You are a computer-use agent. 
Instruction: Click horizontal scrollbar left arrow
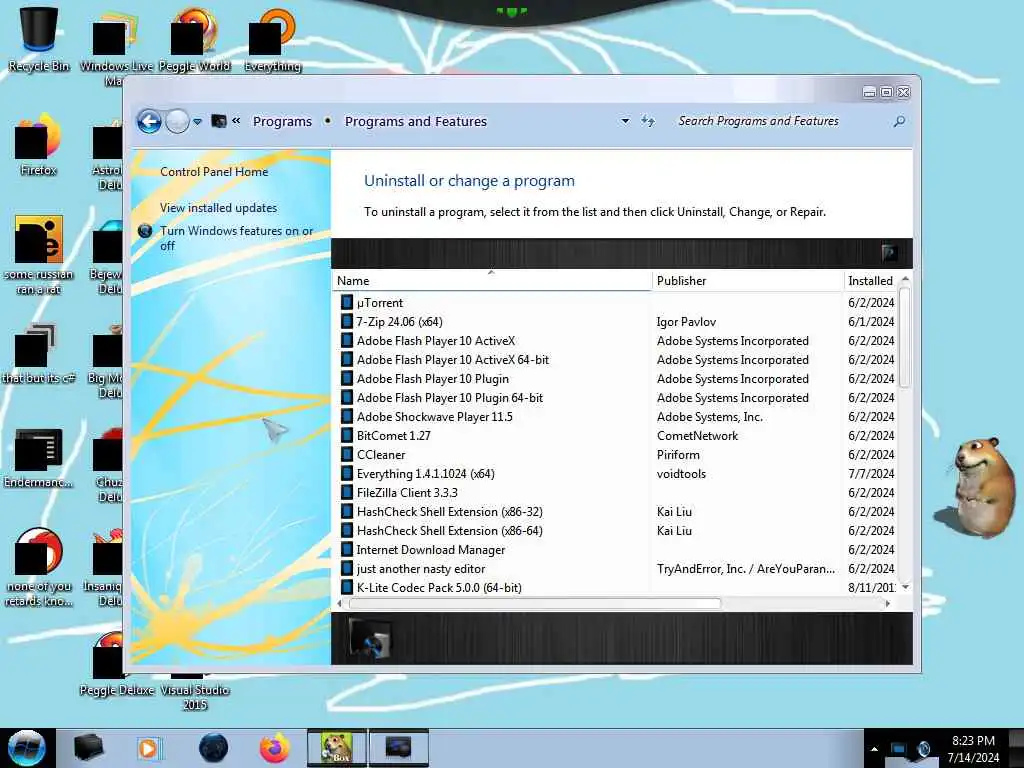[339, 603]
